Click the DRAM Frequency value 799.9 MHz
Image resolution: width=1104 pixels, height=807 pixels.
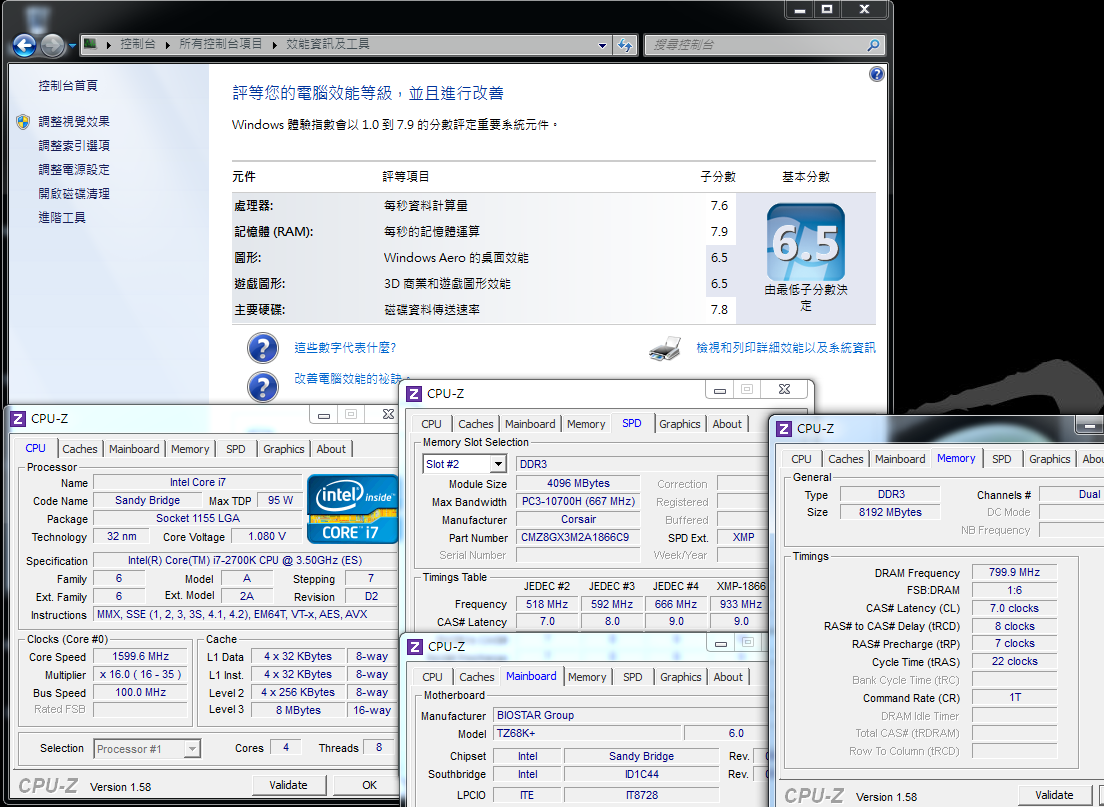[1015, 573]
